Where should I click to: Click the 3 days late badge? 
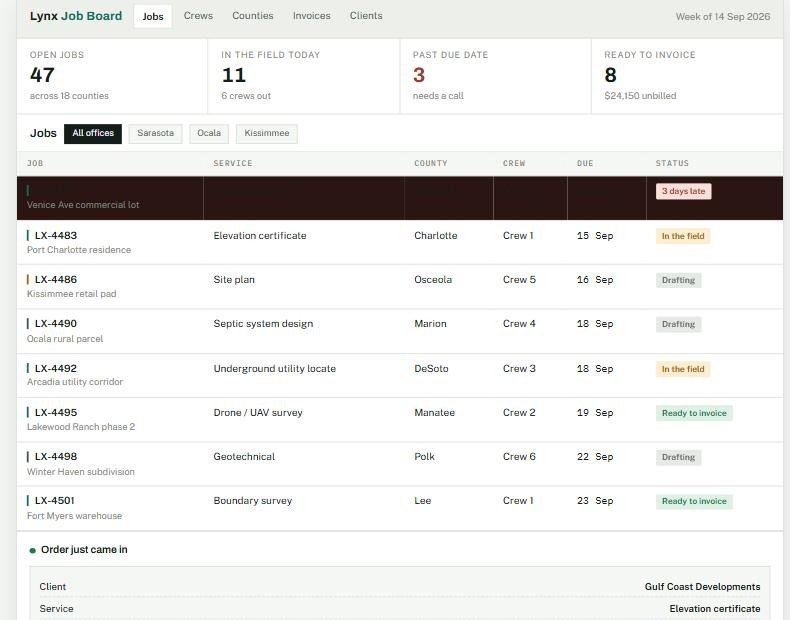(683, 191)
